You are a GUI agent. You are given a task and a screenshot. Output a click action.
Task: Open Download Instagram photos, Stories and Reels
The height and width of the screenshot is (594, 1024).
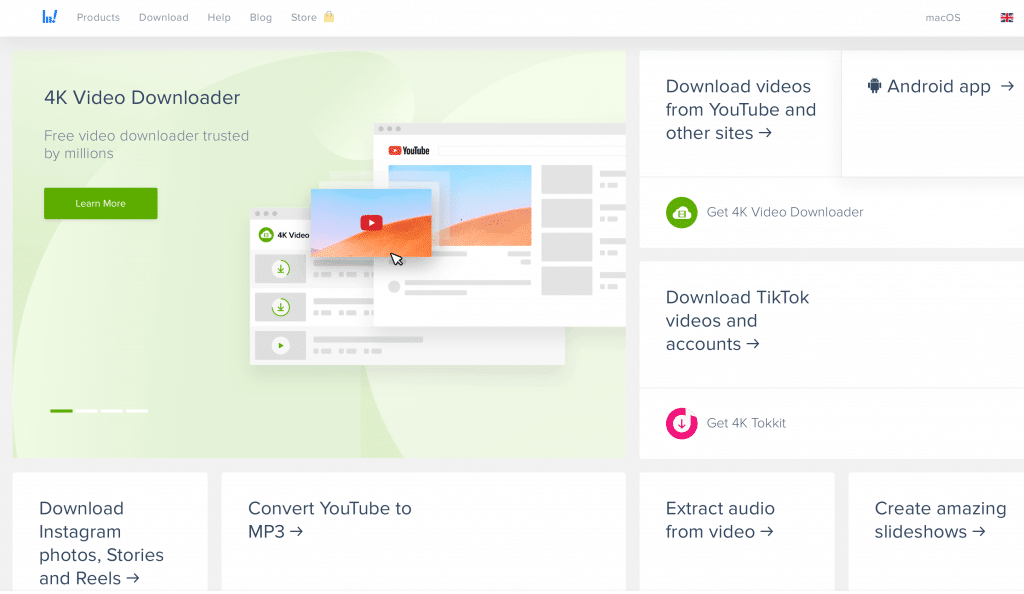coord(101,543)
